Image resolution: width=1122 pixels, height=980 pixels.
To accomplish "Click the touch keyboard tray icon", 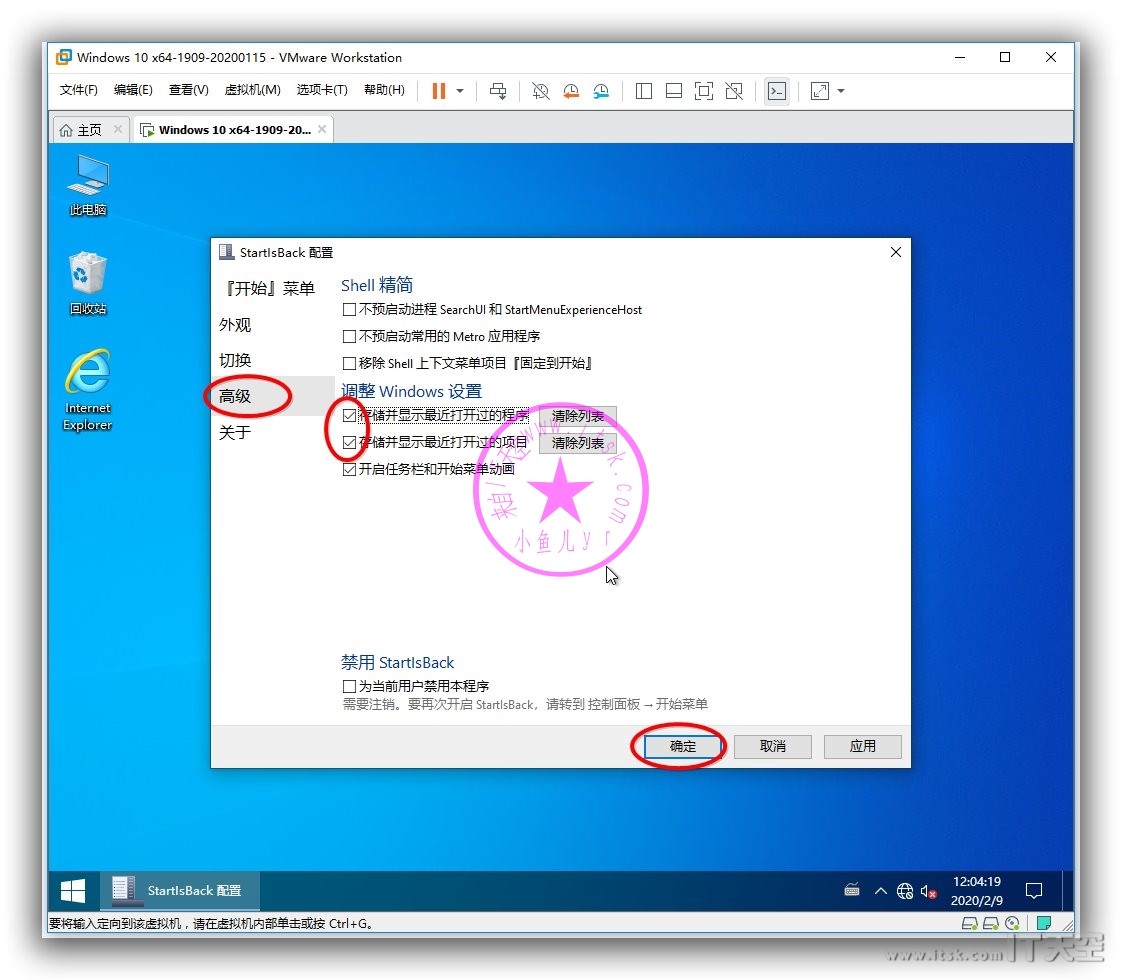I will pos(852,891).
